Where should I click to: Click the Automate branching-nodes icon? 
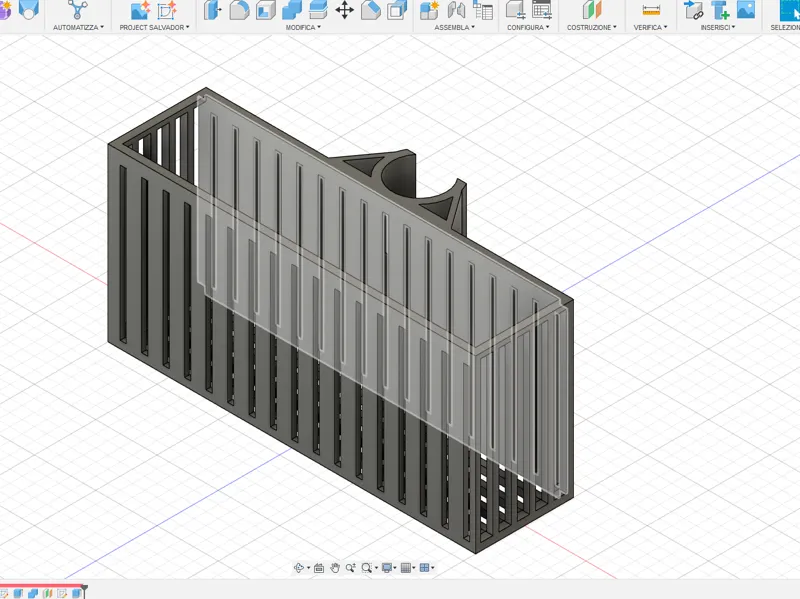pos(78,9)
